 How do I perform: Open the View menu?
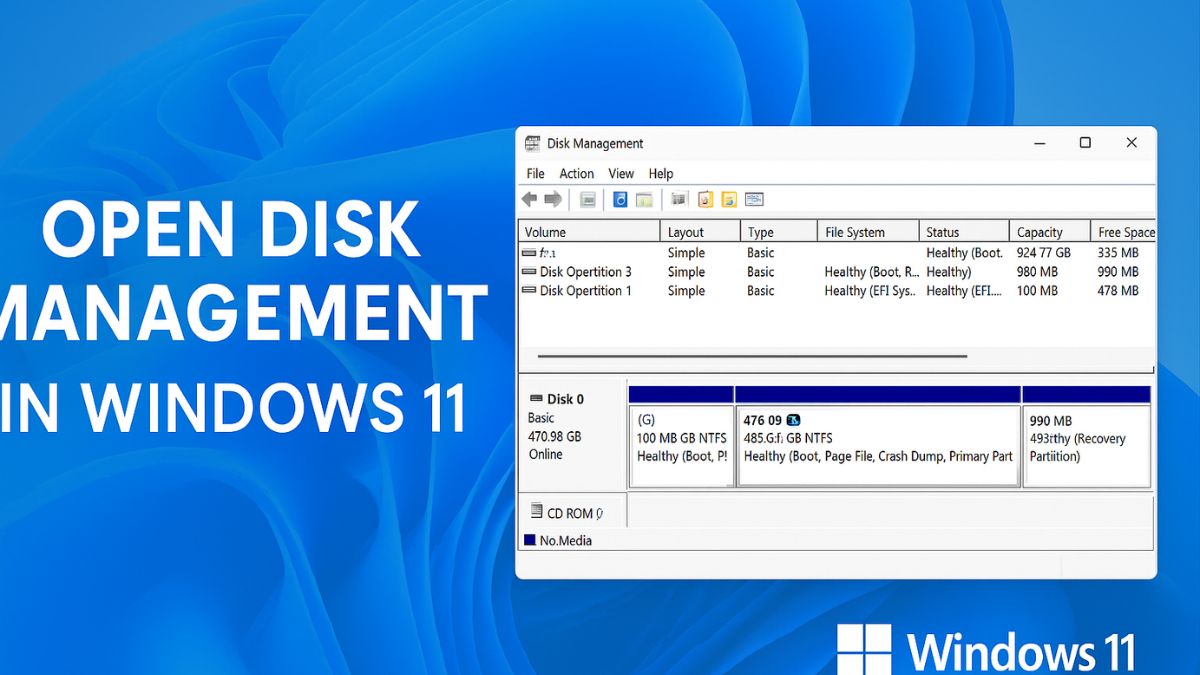point(620,173)
